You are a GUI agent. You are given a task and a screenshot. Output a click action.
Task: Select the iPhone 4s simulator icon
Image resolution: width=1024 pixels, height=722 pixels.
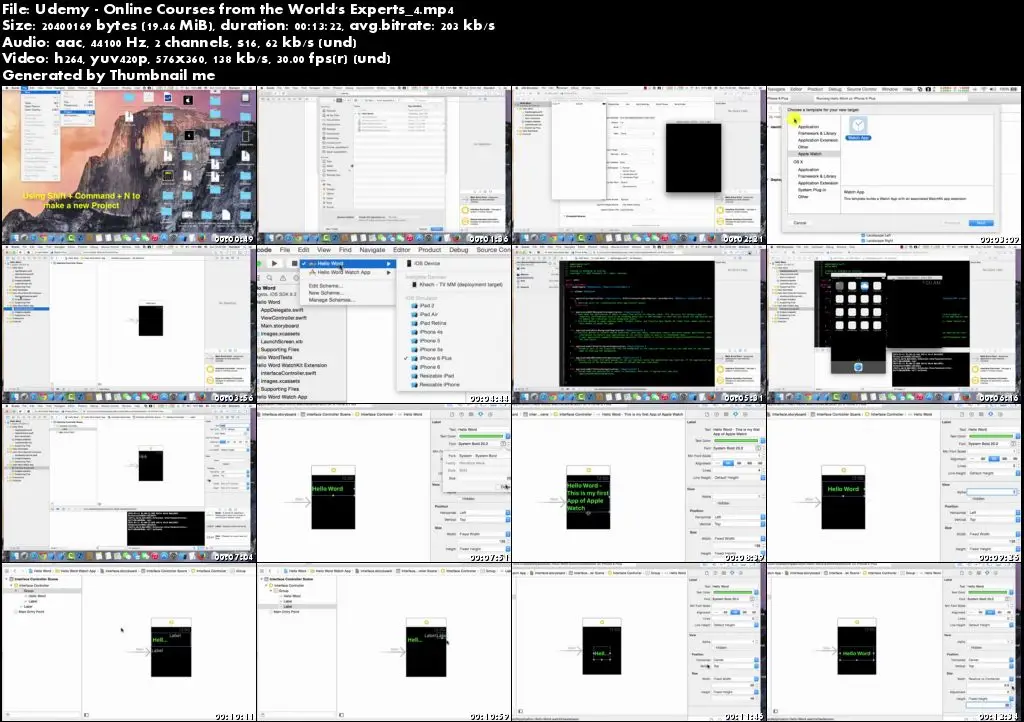[414, 332]
